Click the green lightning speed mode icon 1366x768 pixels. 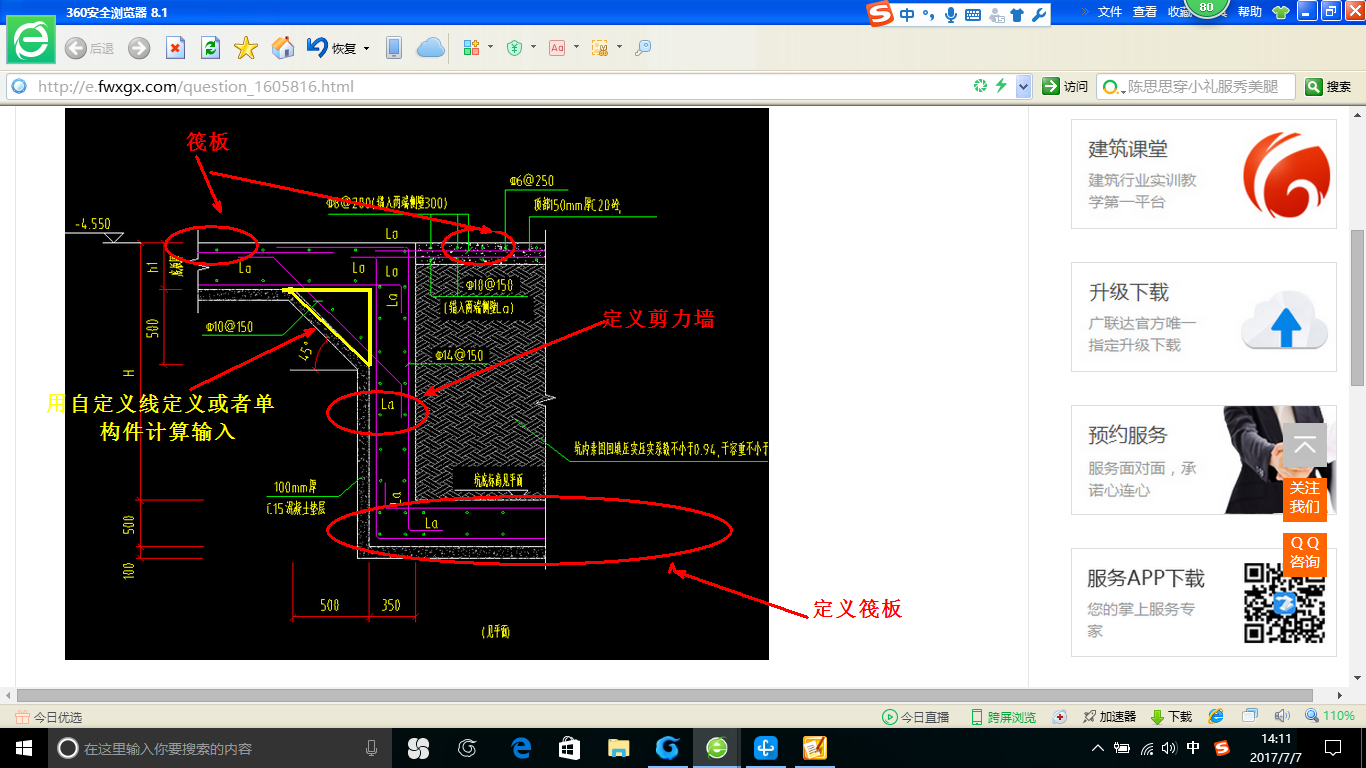click(1001, 86)
